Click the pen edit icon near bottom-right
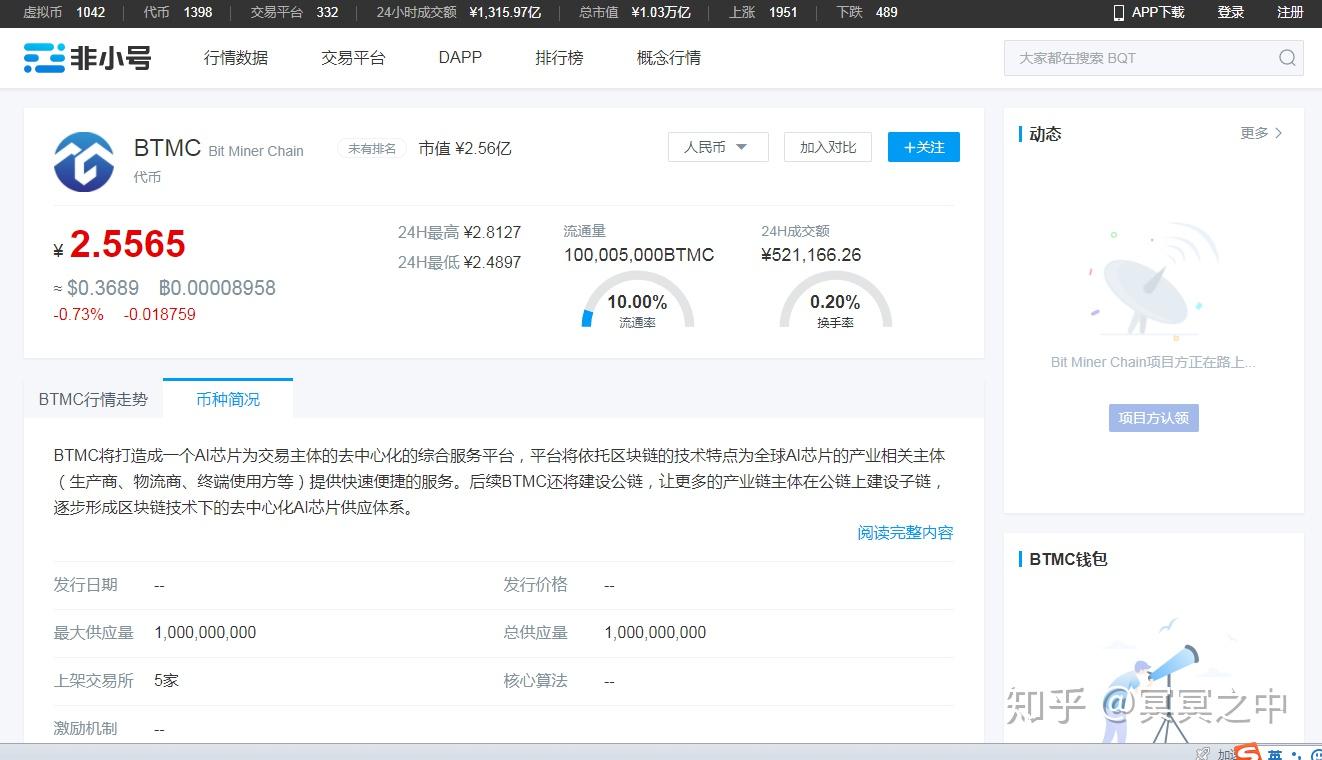Screen dimensions: 1322x760 1203,752
